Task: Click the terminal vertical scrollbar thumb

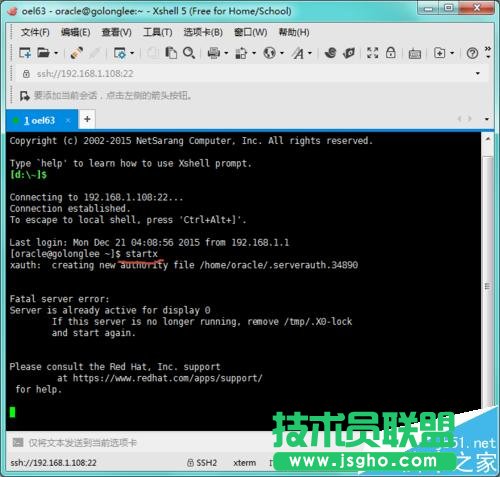Action: [487, 286]
